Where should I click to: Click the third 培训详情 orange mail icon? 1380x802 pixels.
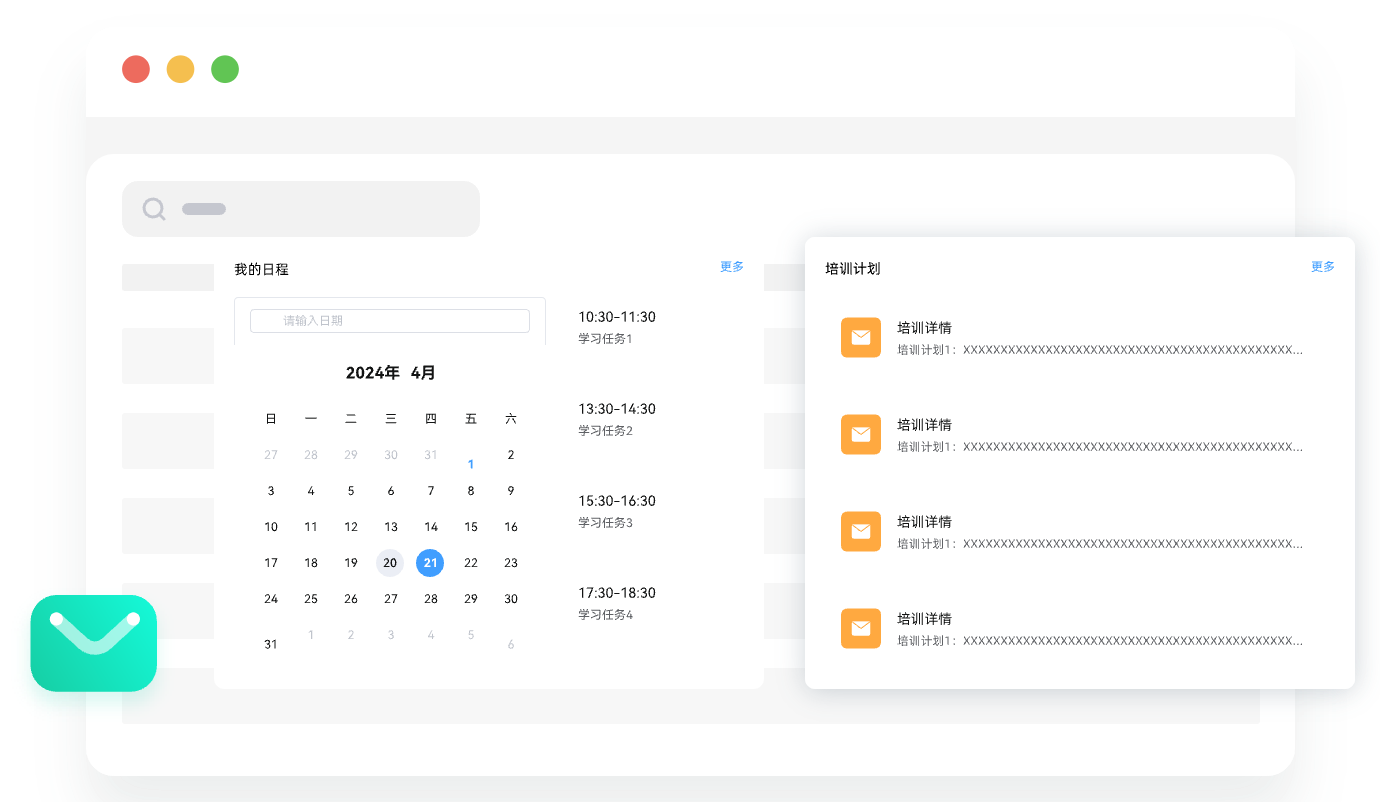(x=861, y=531)
